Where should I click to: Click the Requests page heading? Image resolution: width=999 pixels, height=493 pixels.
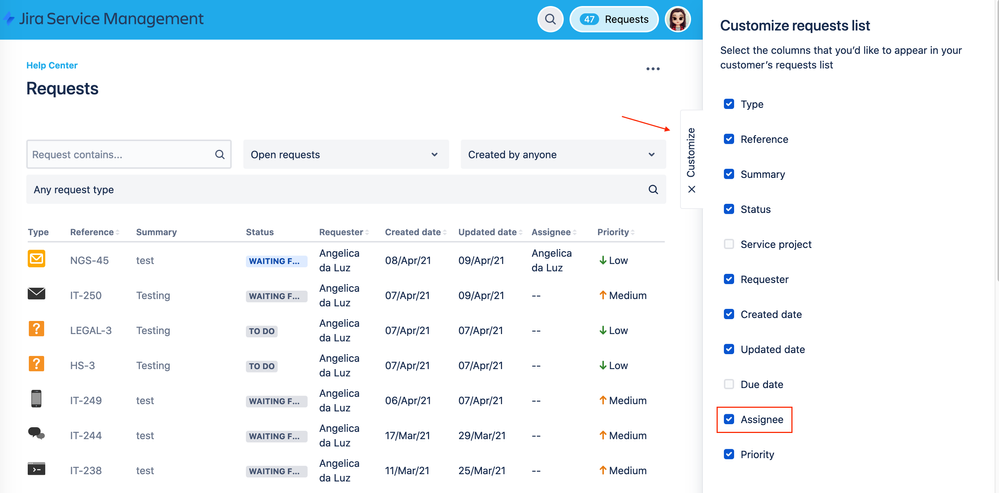click(x=62, y=89)
